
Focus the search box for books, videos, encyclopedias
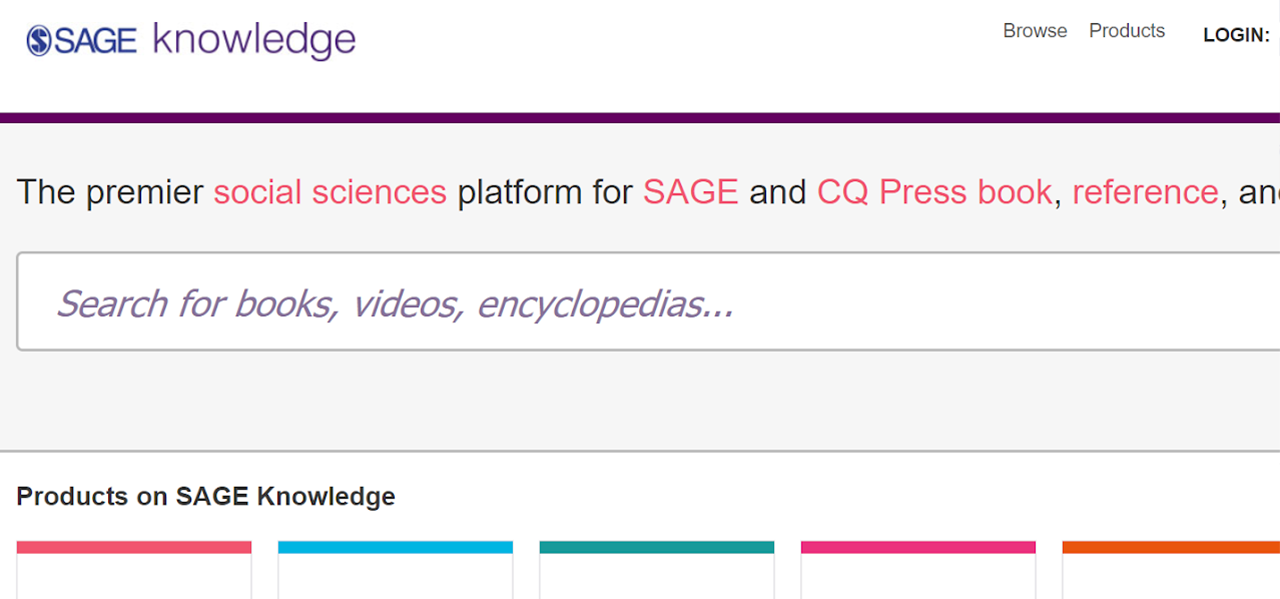pos(648,302)
